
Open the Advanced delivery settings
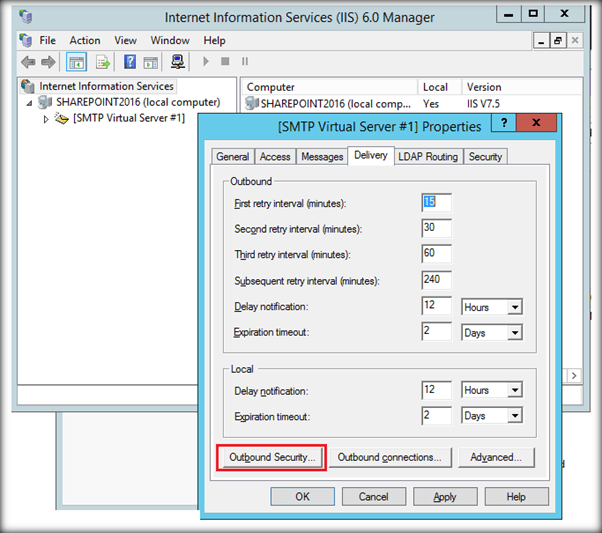(496, 457)
